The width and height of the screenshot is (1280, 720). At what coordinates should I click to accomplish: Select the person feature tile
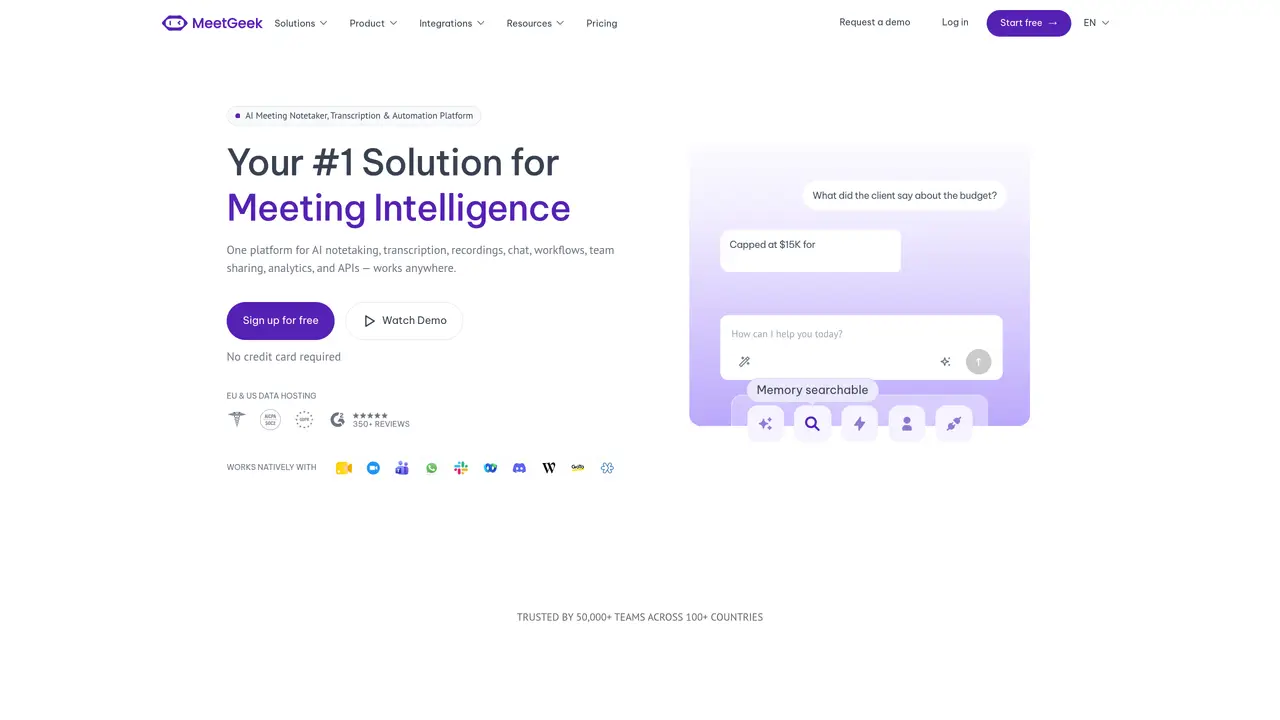[x=907, y=424]
